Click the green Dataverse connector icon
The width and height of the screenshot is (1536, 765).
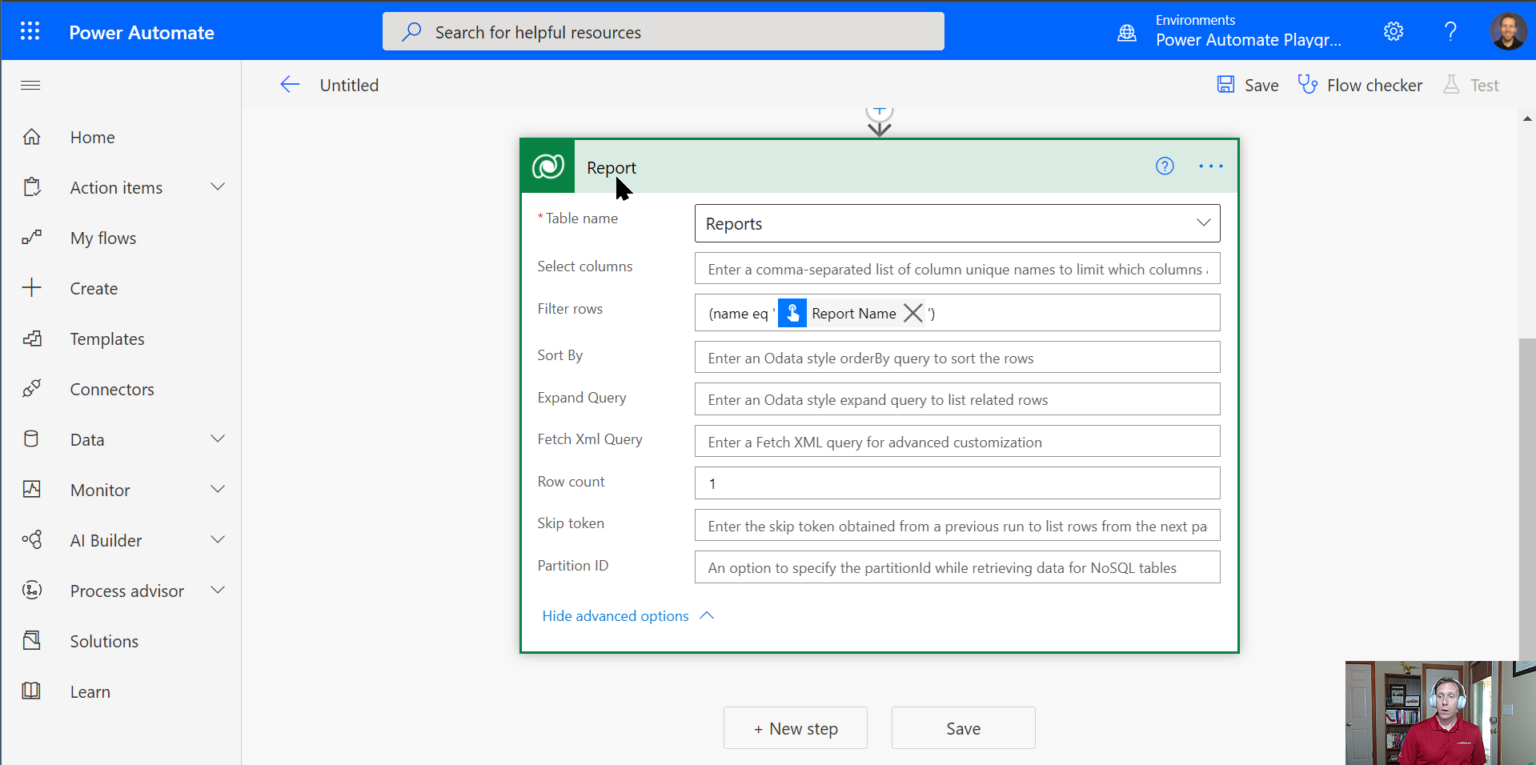547,166
